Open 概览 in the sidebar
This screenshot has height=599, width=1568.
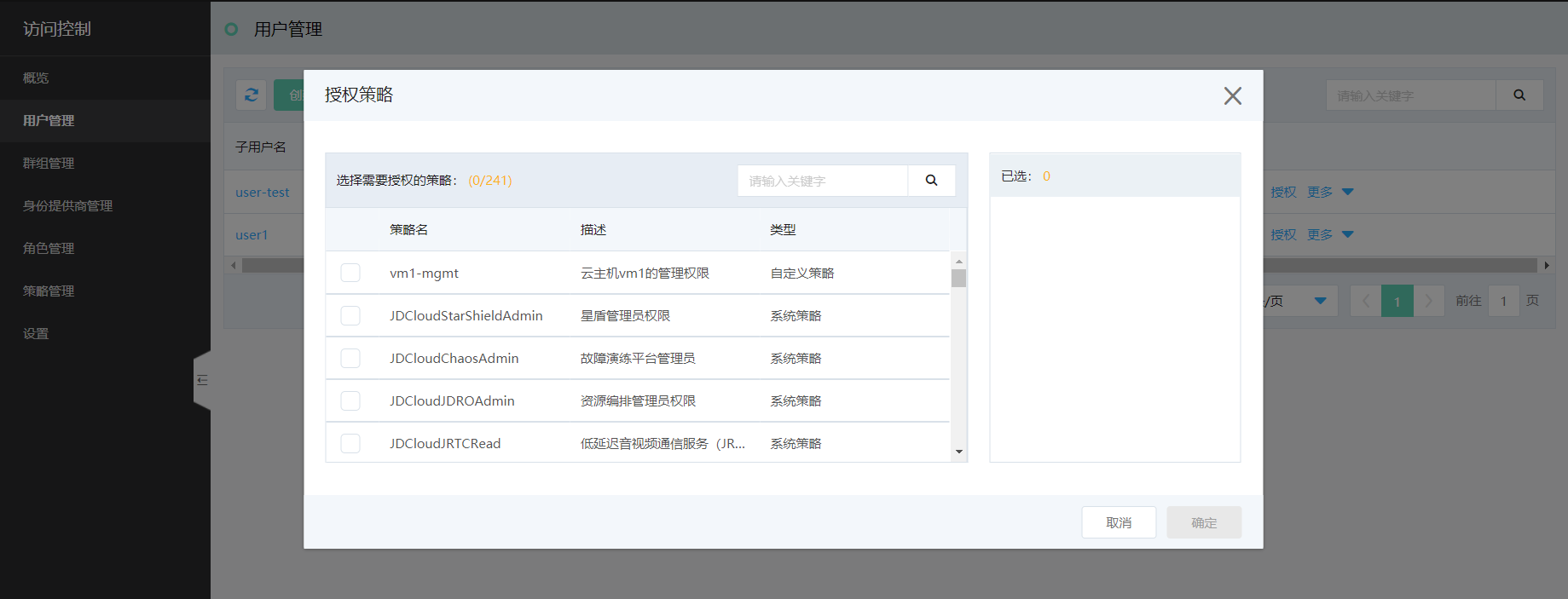click(105, 78)
